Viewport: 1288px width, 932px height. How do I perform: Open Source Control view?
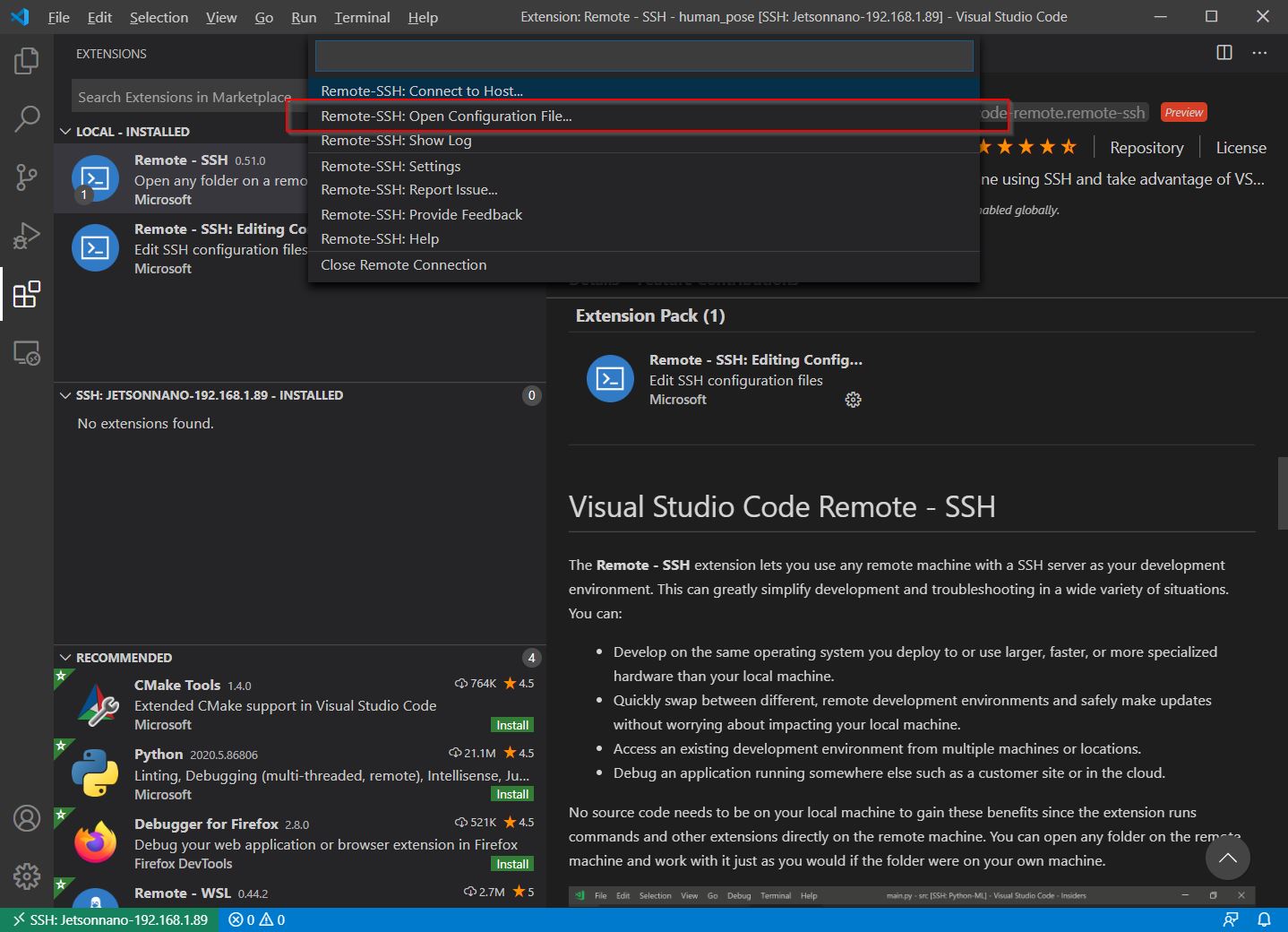(27, 177)
